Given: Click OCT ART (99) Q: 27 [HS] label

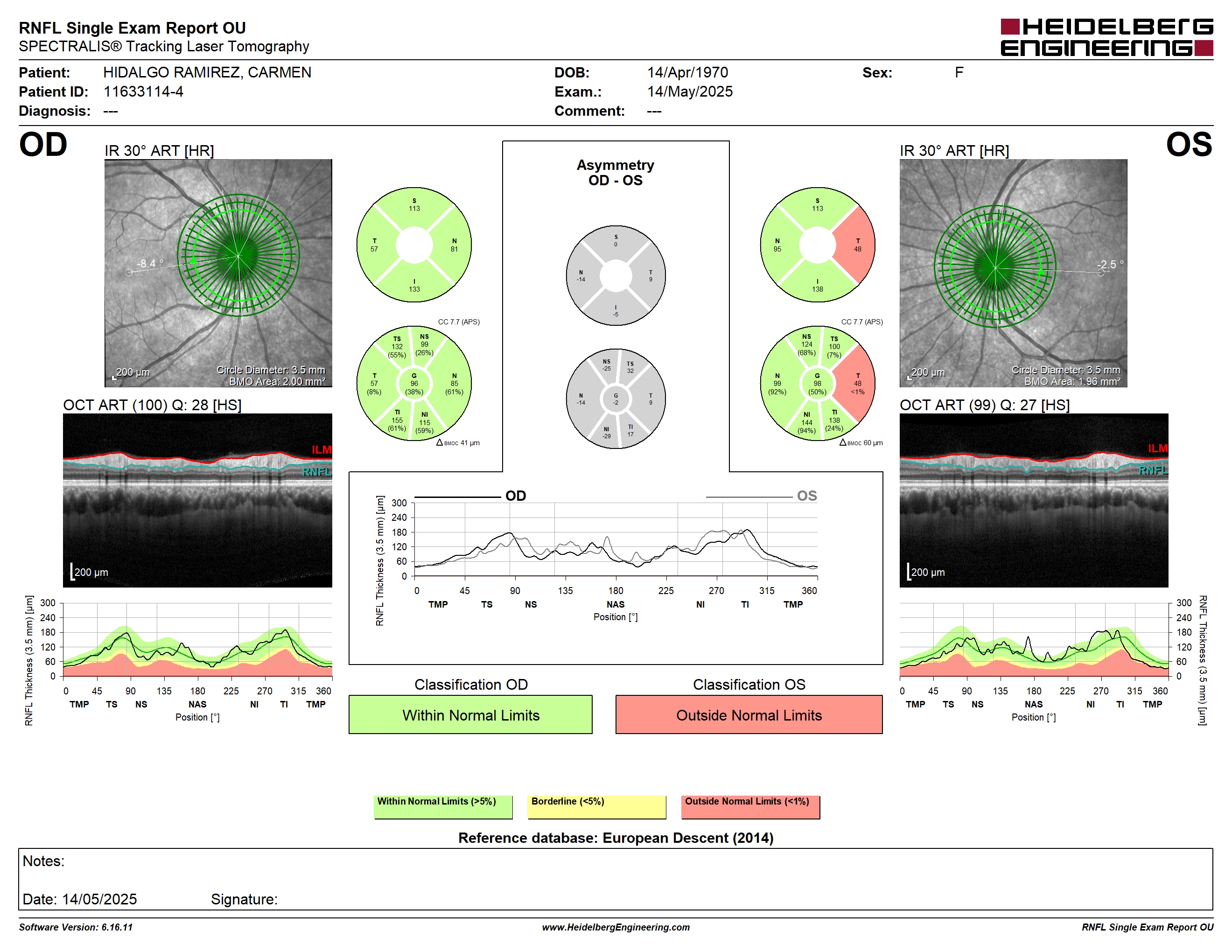Looking at the screenshot, I should 984,405.
